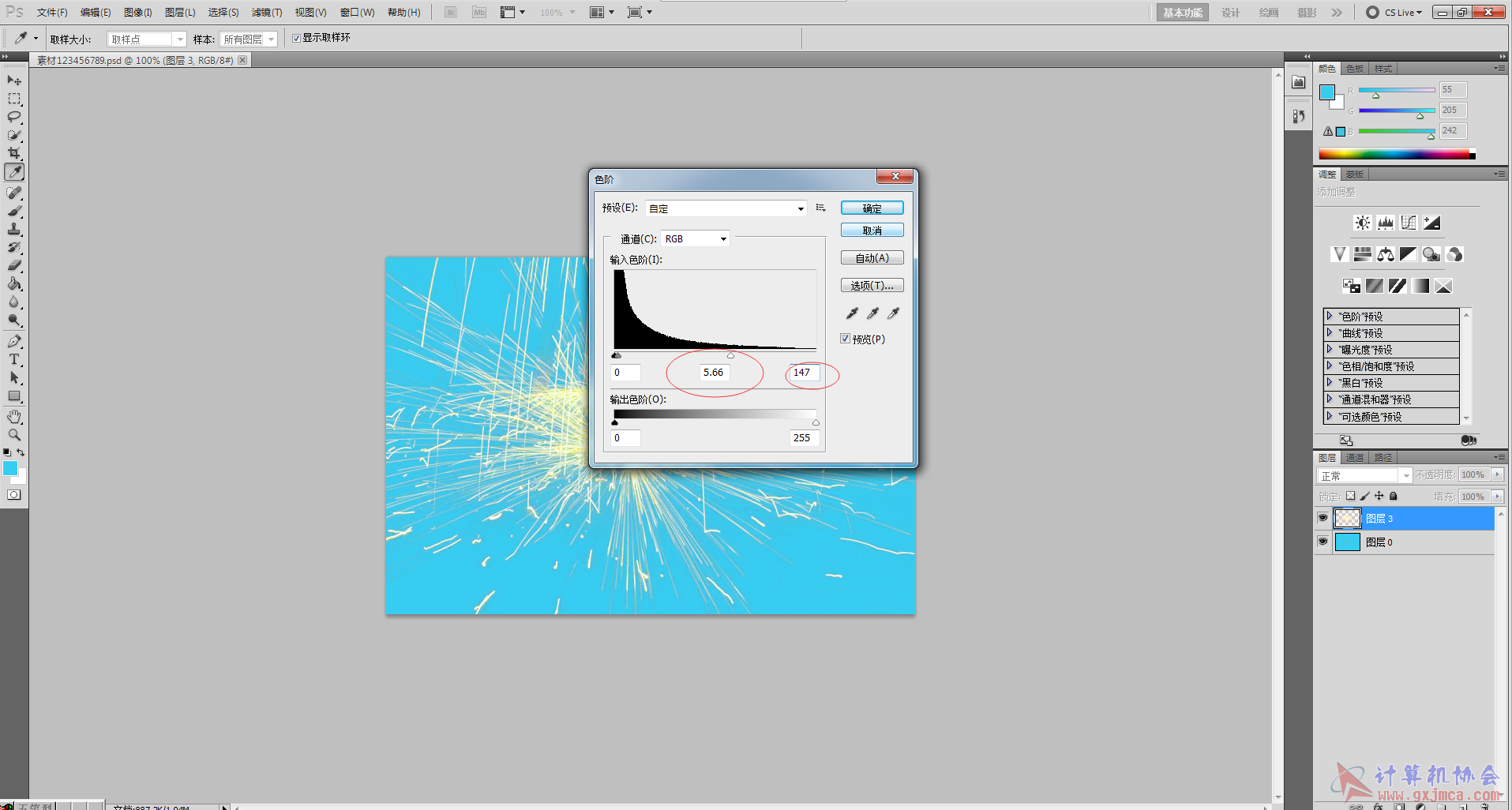
Task: Select the Rectangle shape tool
Action: point(14,396)
